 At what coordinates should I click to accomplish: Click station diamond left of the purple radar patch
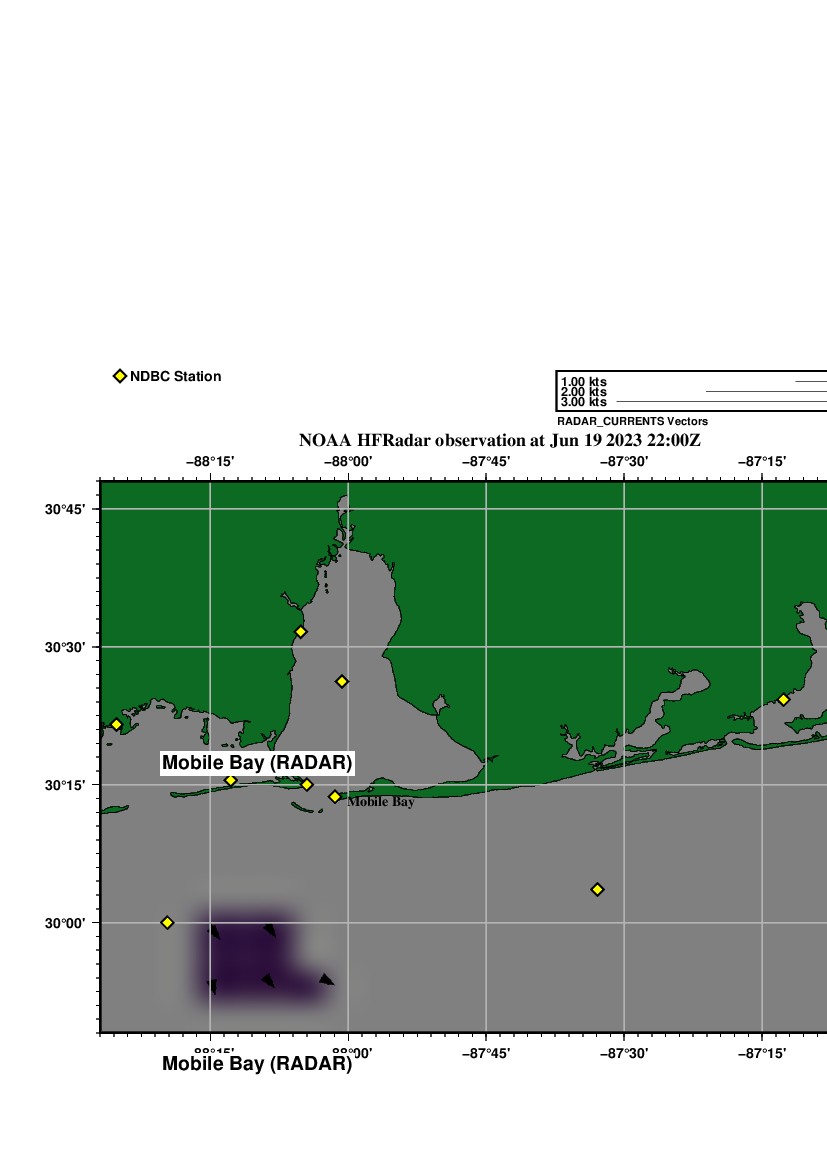tap(167, 922)
